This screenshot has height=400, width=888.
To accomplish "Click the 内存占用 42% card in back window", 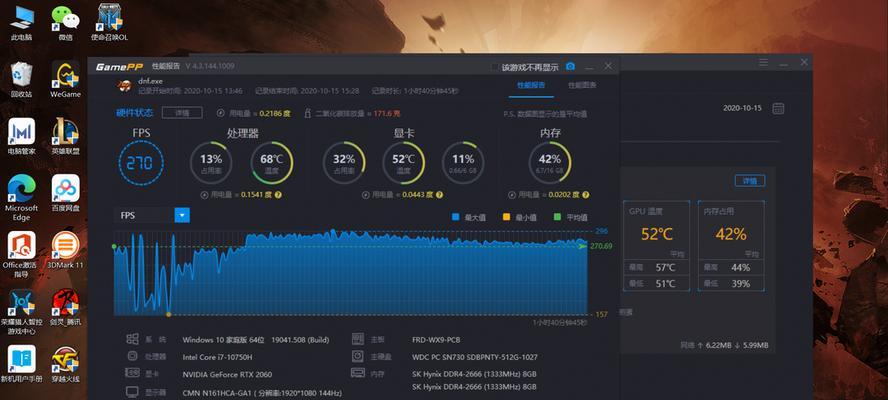I will click(731, 246).
